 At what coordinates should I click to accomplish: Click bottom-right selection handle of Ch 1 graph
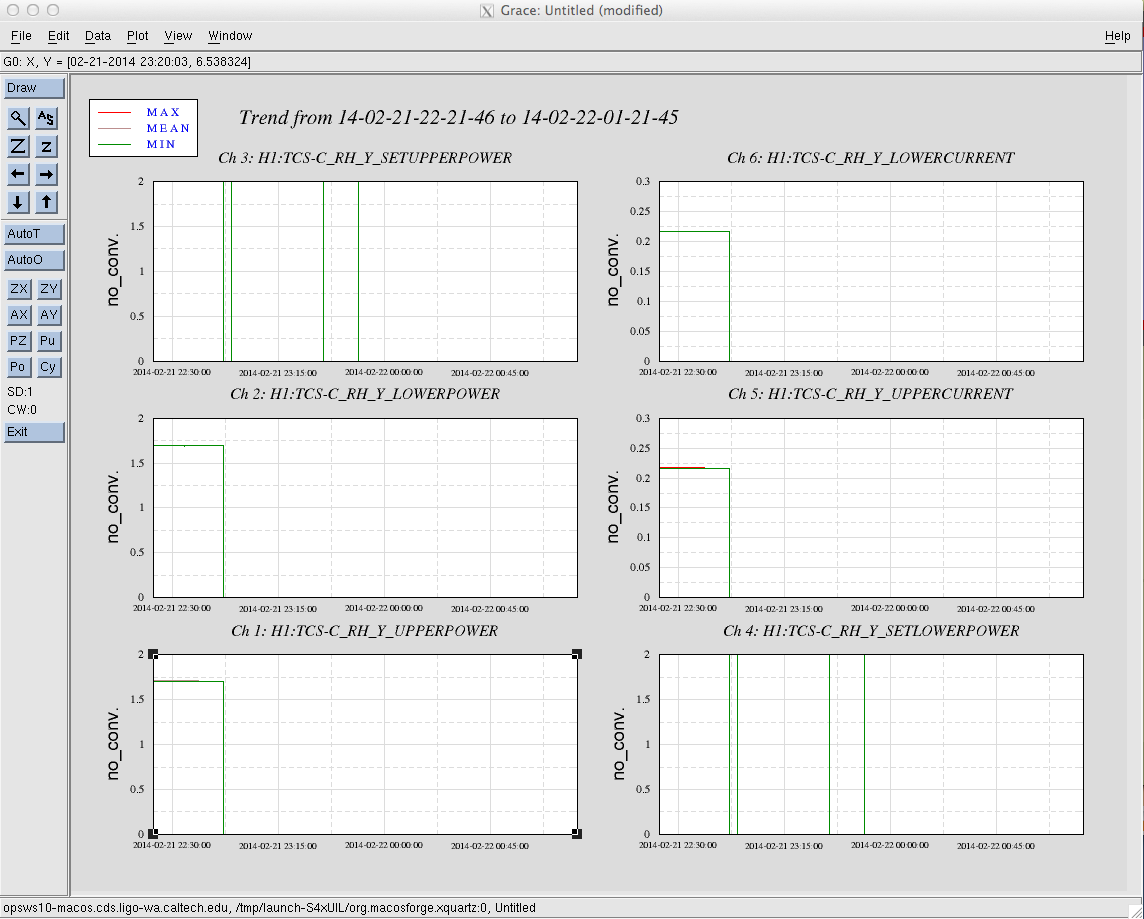coord(577,834)
